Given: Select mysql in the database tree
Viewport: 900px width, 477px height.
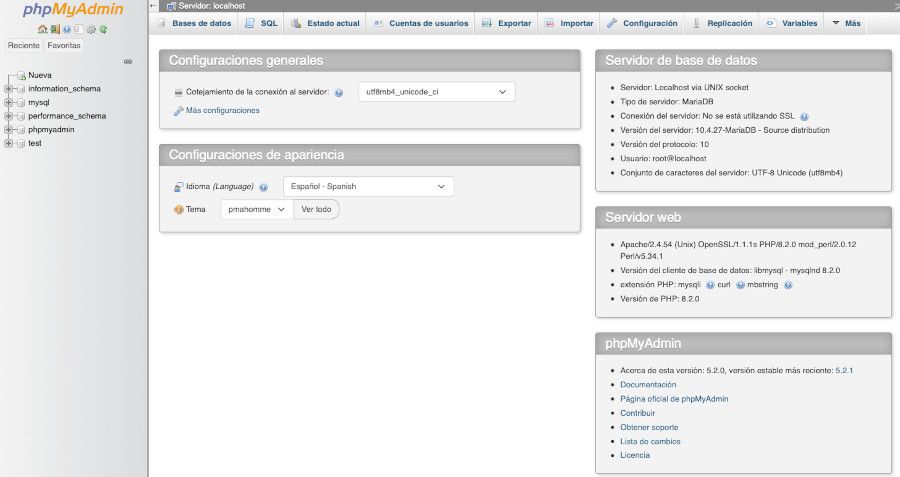Looking at the screenshot, I should click(x=38, y=103).
